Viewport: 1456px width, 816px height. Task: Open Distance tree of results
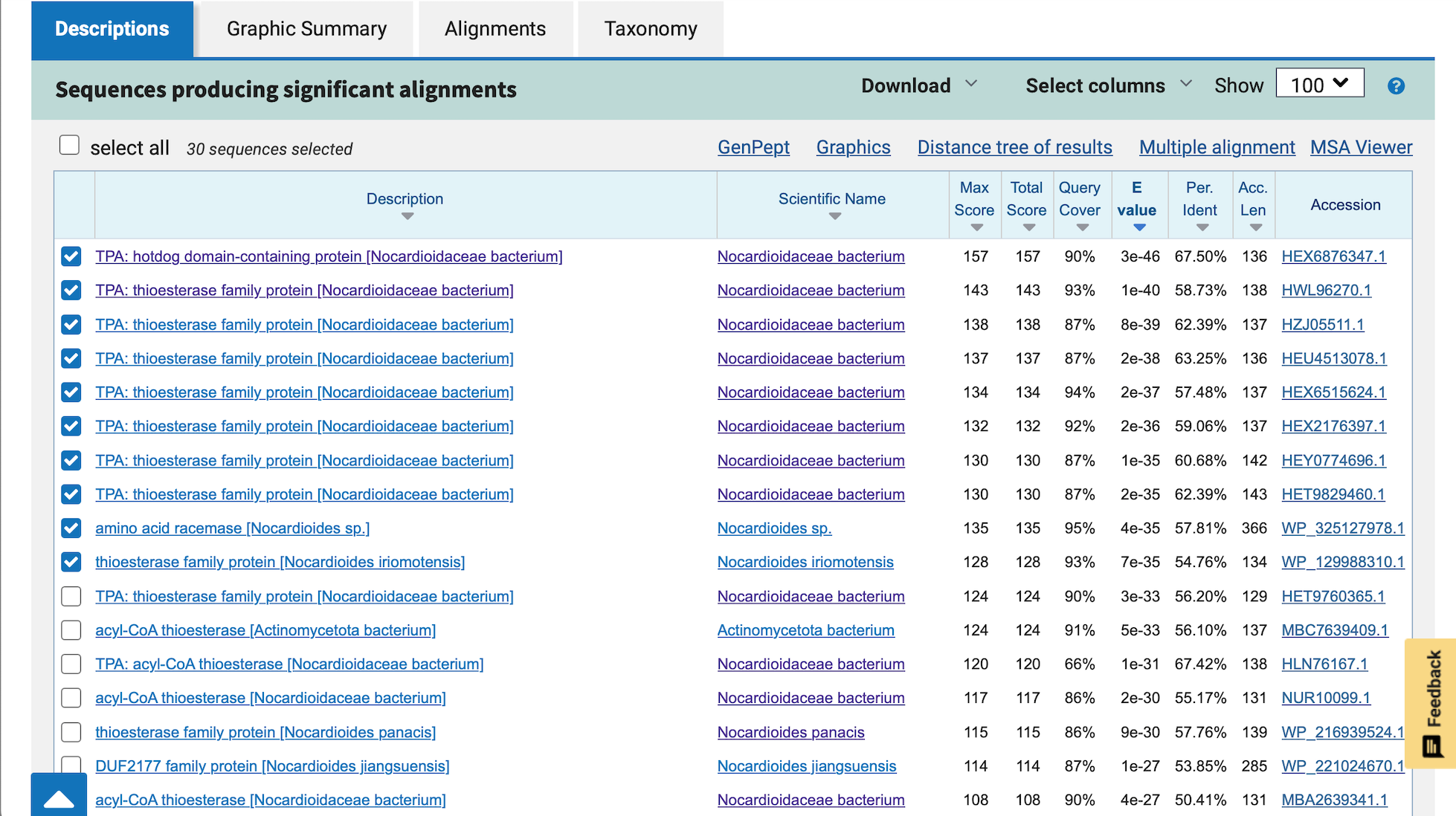click(x=1014, y=147)
